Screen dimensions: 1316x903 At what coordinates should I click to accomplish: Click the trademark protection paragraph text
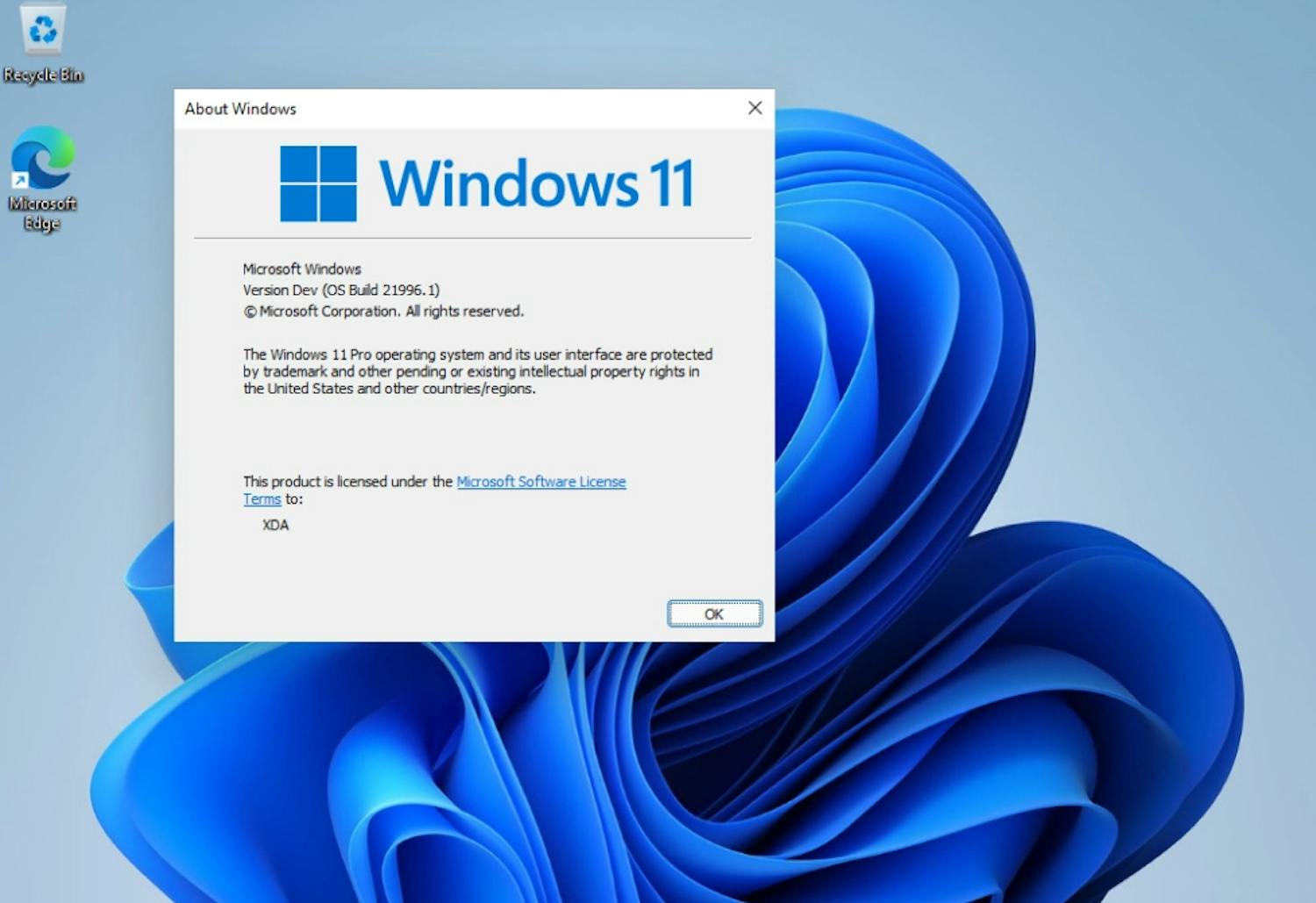474,371
